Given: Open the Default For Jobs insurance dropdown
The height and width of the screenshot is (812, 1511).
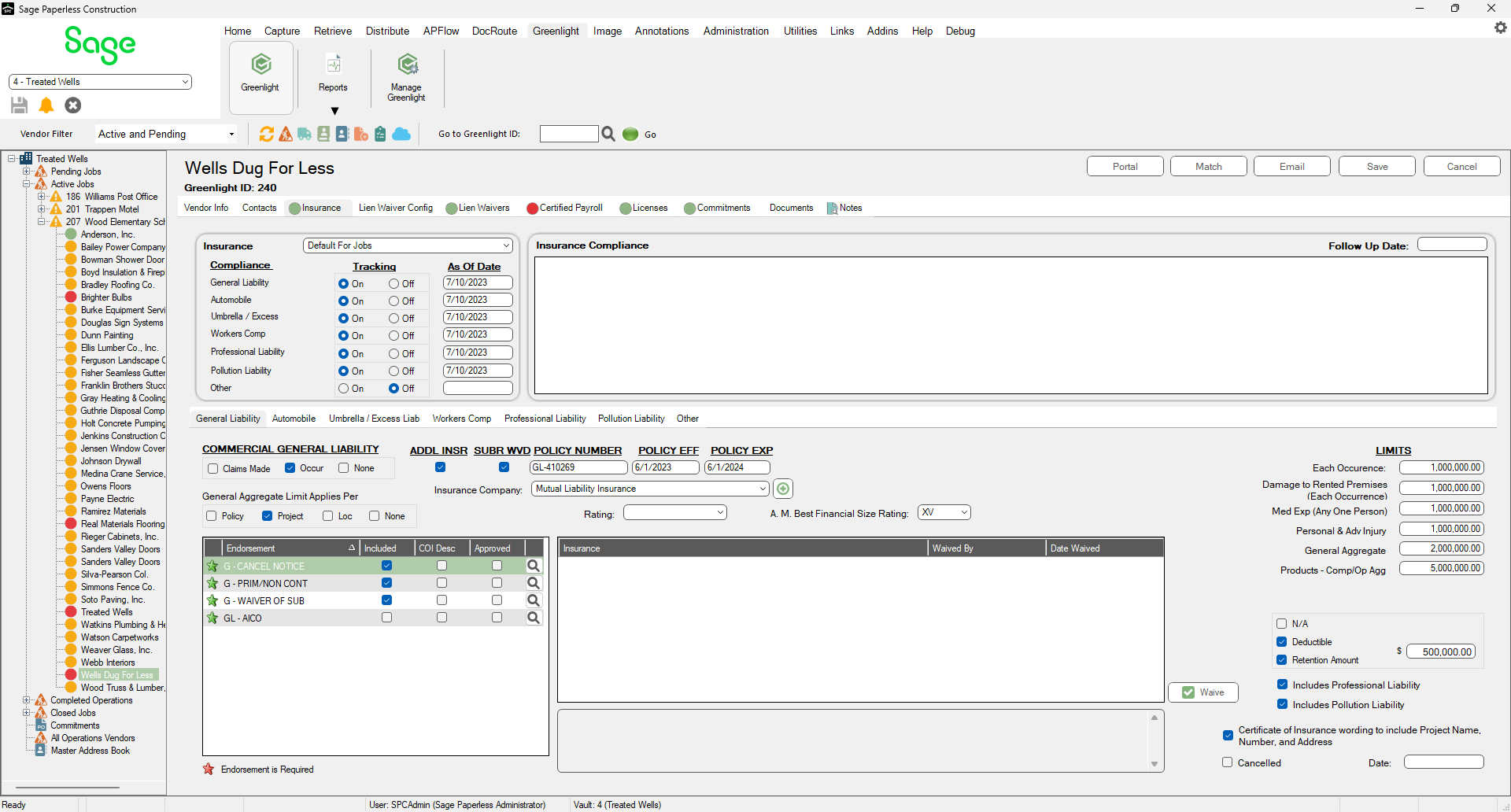Looking at the screenshot, I should click(408, 245).
